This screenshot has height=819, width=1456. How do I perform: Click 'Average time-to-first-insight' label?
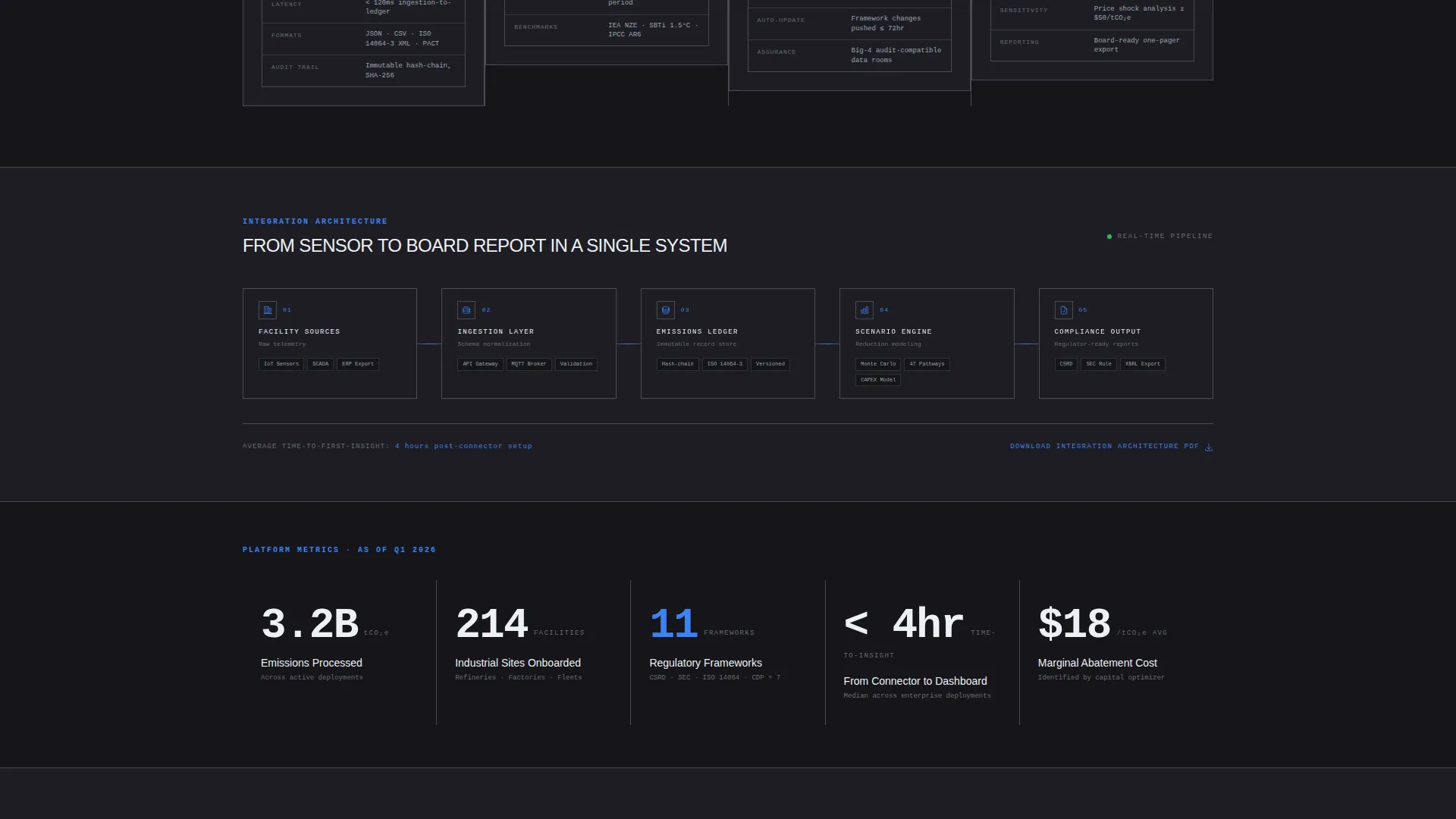click(x=315, y=446)
